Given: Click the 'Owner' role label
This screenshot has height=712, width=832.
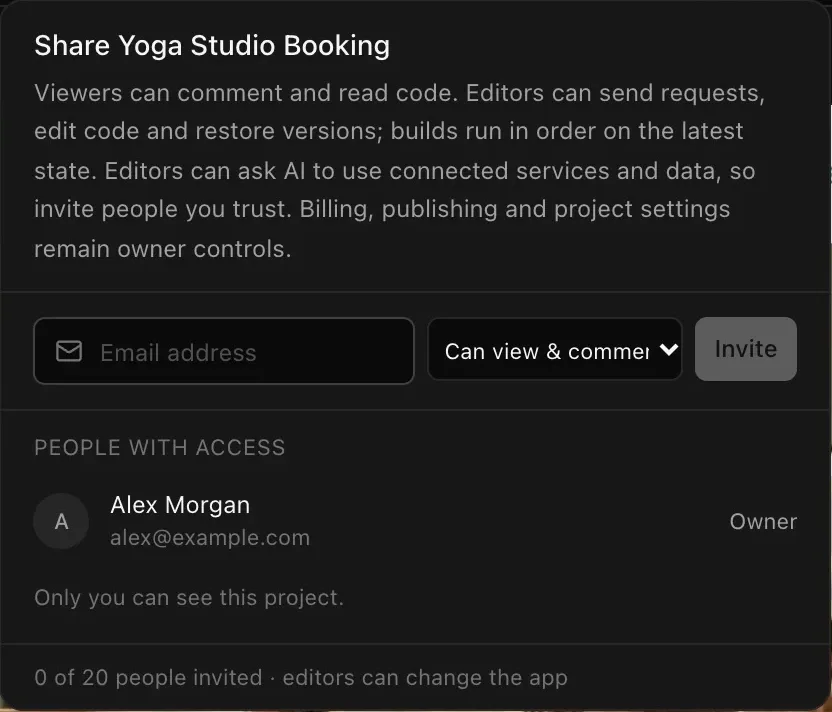Looking at the screenshot, I should pos(763,522).
